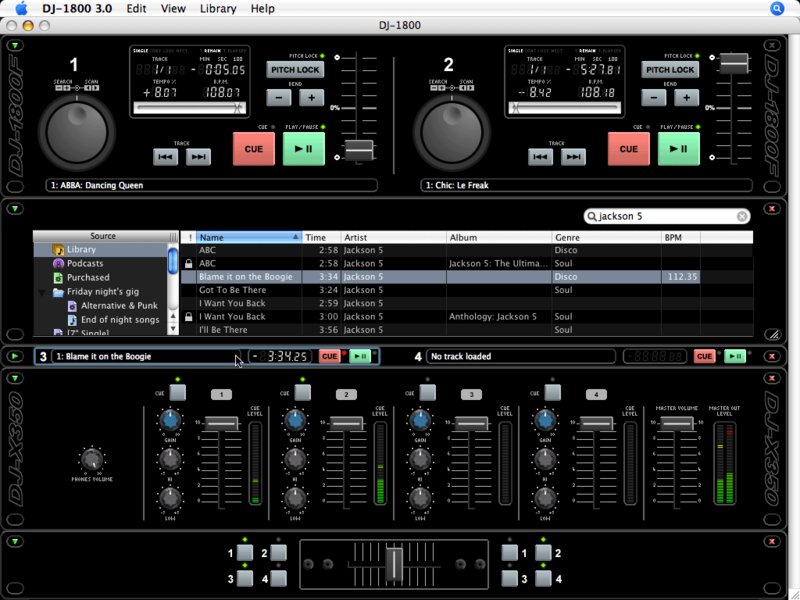Click the search magnifier icon in library

click(592, 216)
